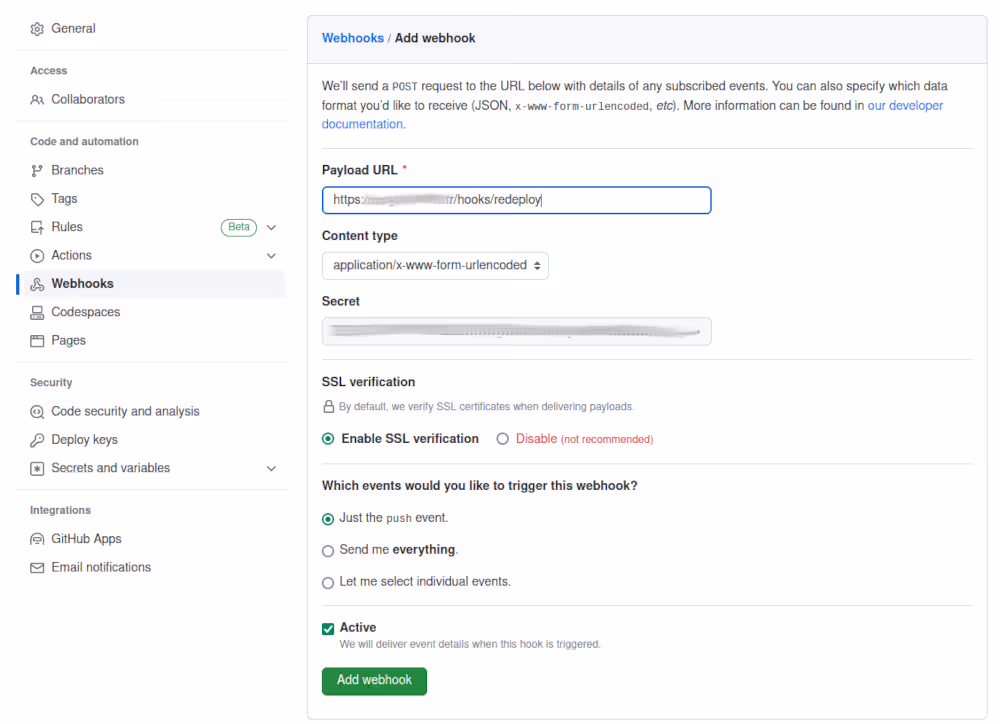Click the Deploy keys key icon

click(37, 440)
